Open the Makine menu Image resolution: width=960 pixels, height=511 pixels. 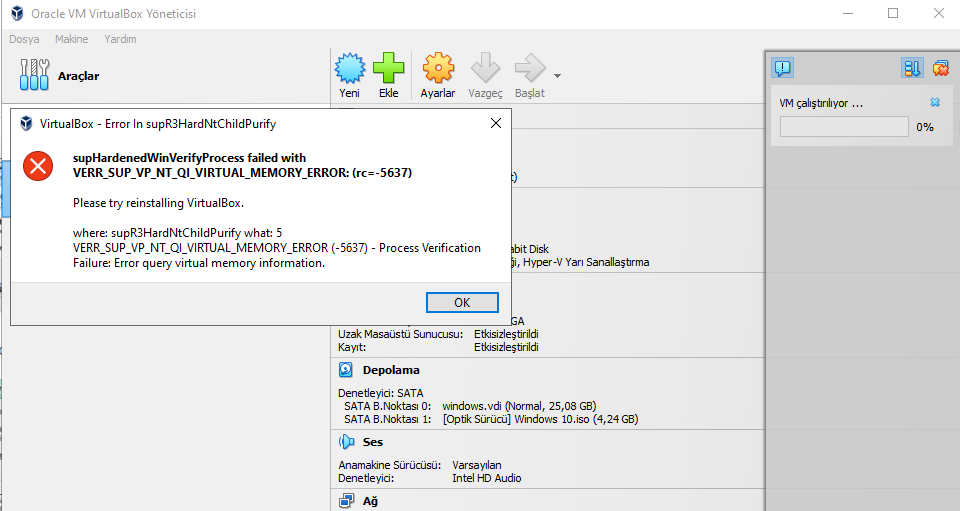[72, 39]
